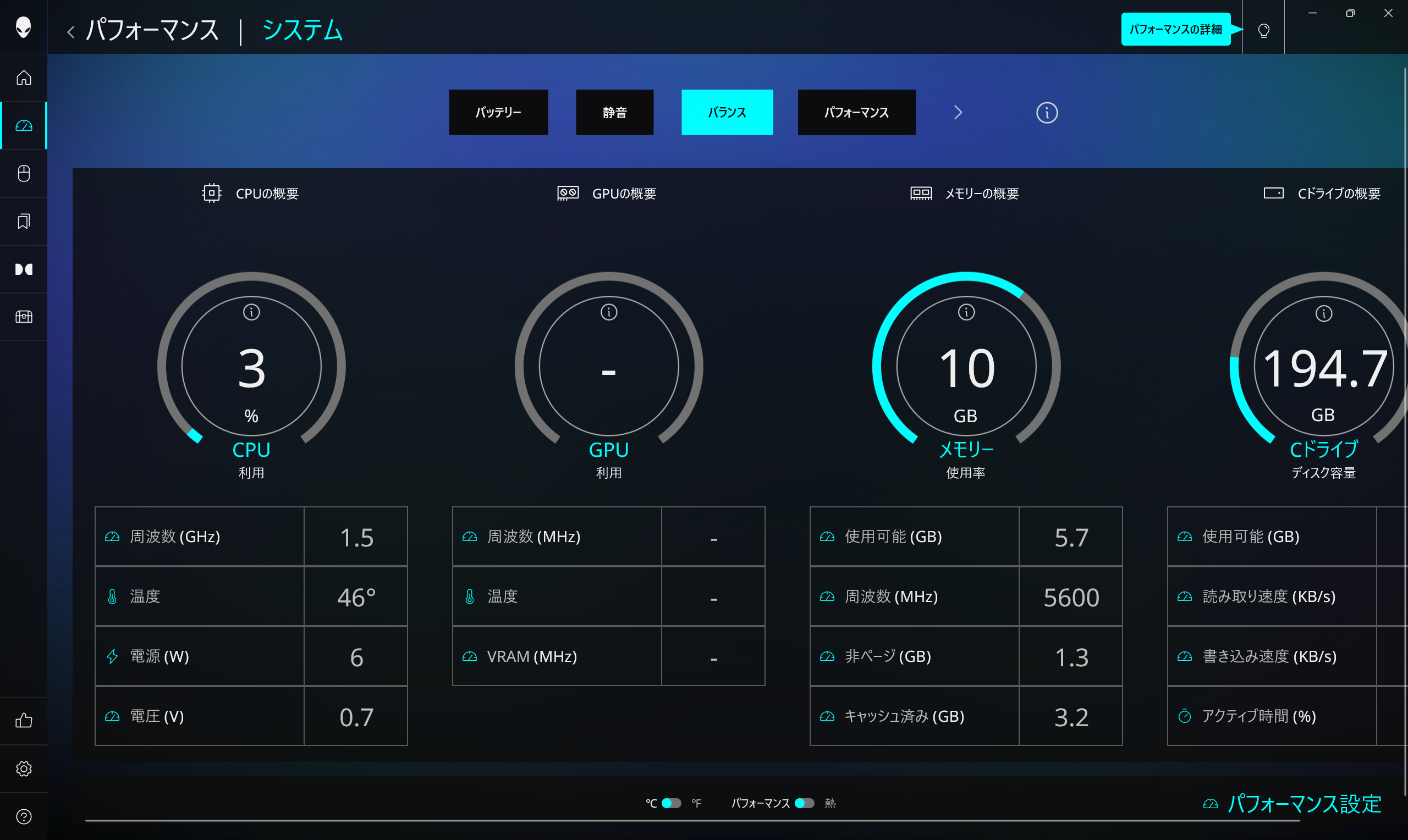
Task: Click the lightbulb tips icon
Action: (1264, 30)
